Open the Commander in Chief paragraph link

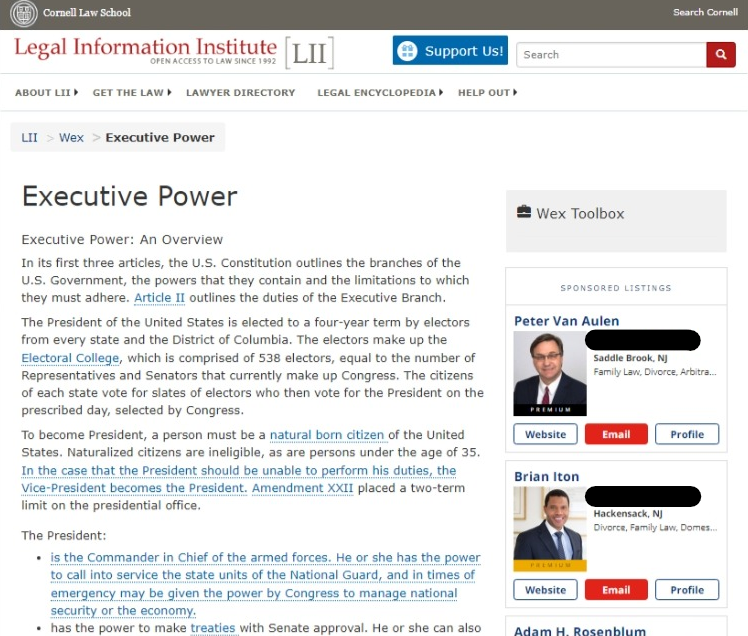coord(265,584)
